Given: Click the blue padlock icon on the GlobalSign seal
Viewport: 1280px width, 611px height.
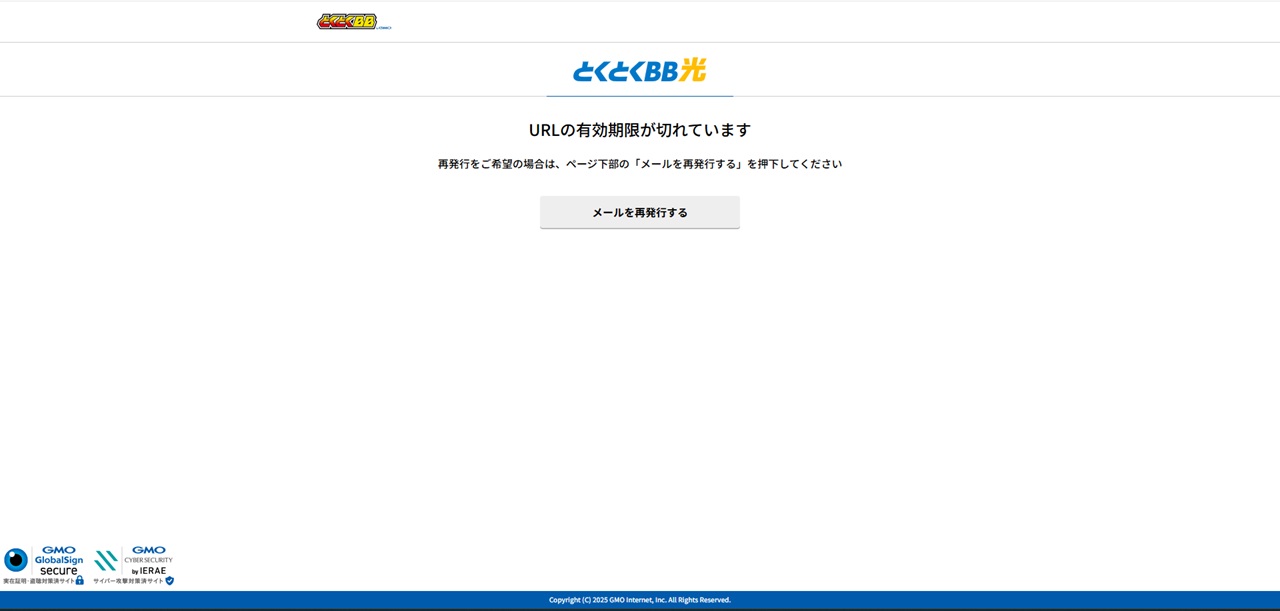Looking at the screenshot, I should point(80,580).
